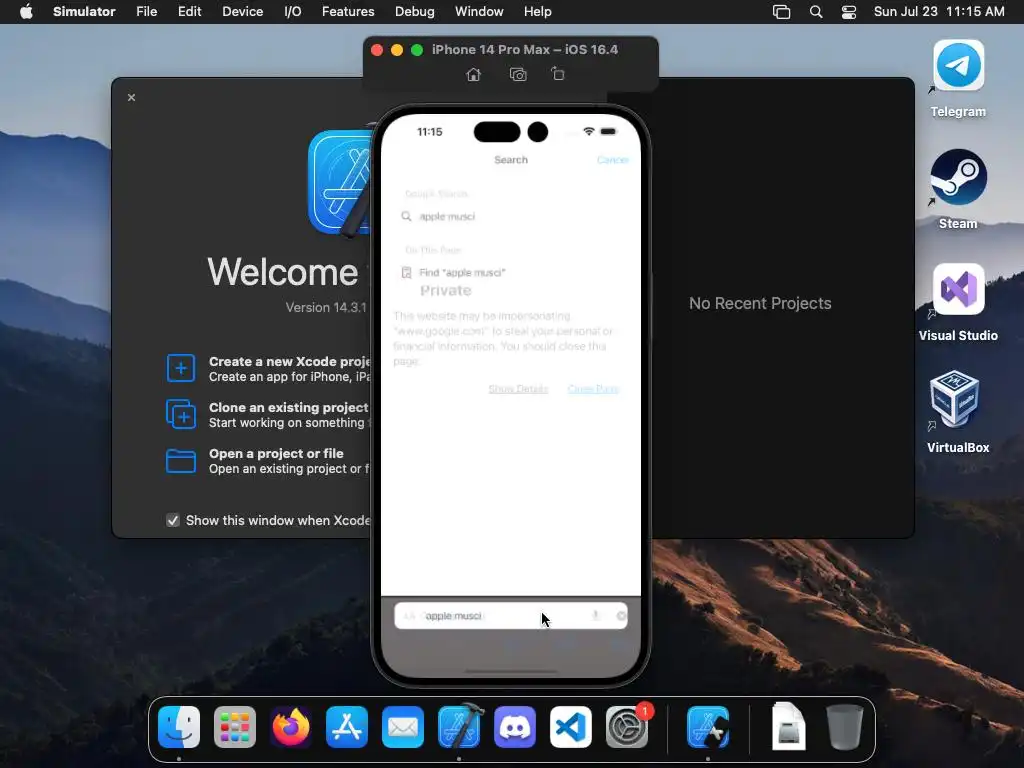Open Visual Studio Code in the Dock
The height and width of the screenshot is (768, 1024).
[571, 727]
